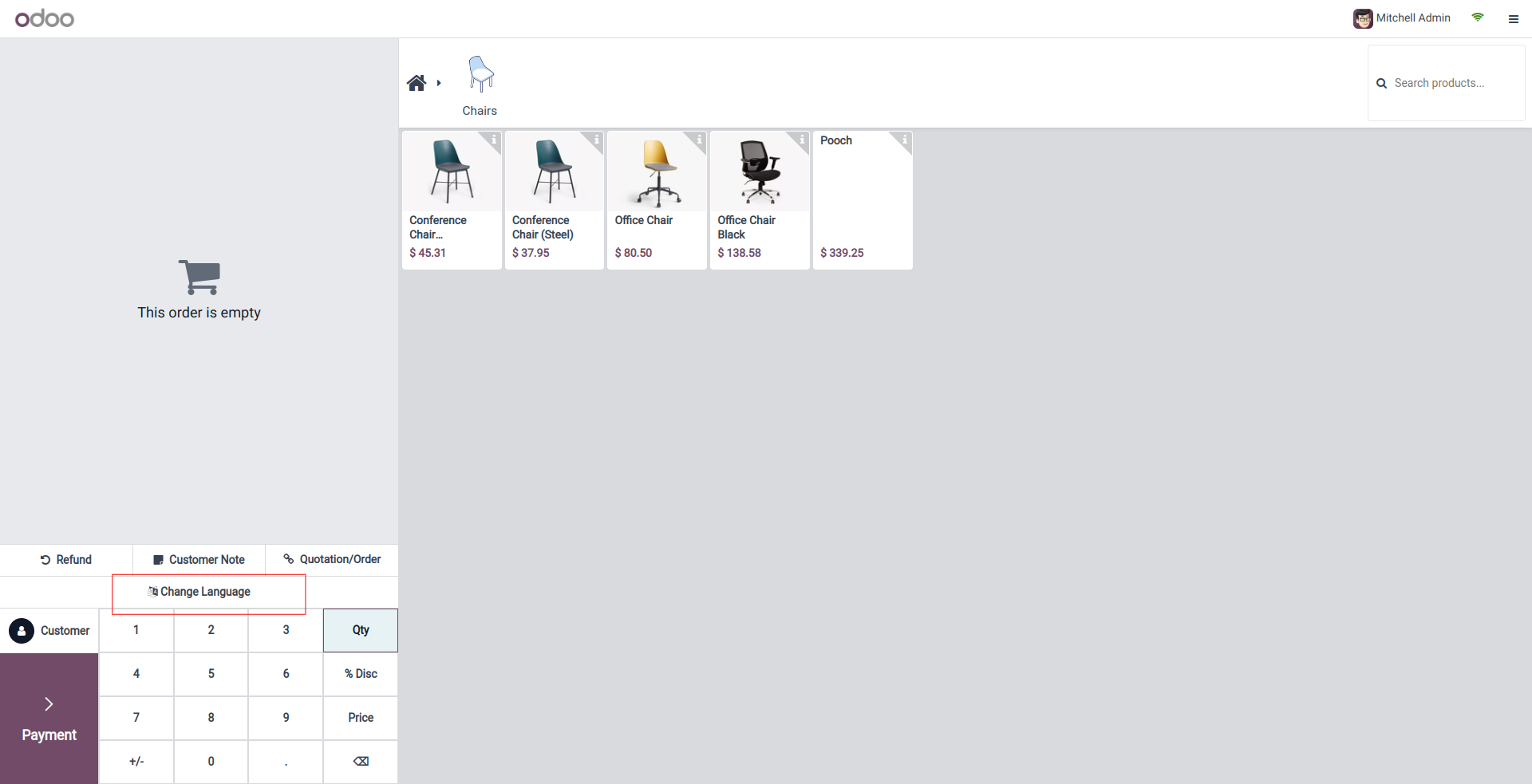Screen dimensions: 1532x784
Task: Open info for Conference Chair (Steel)
Action: click(x=595, y=140)
